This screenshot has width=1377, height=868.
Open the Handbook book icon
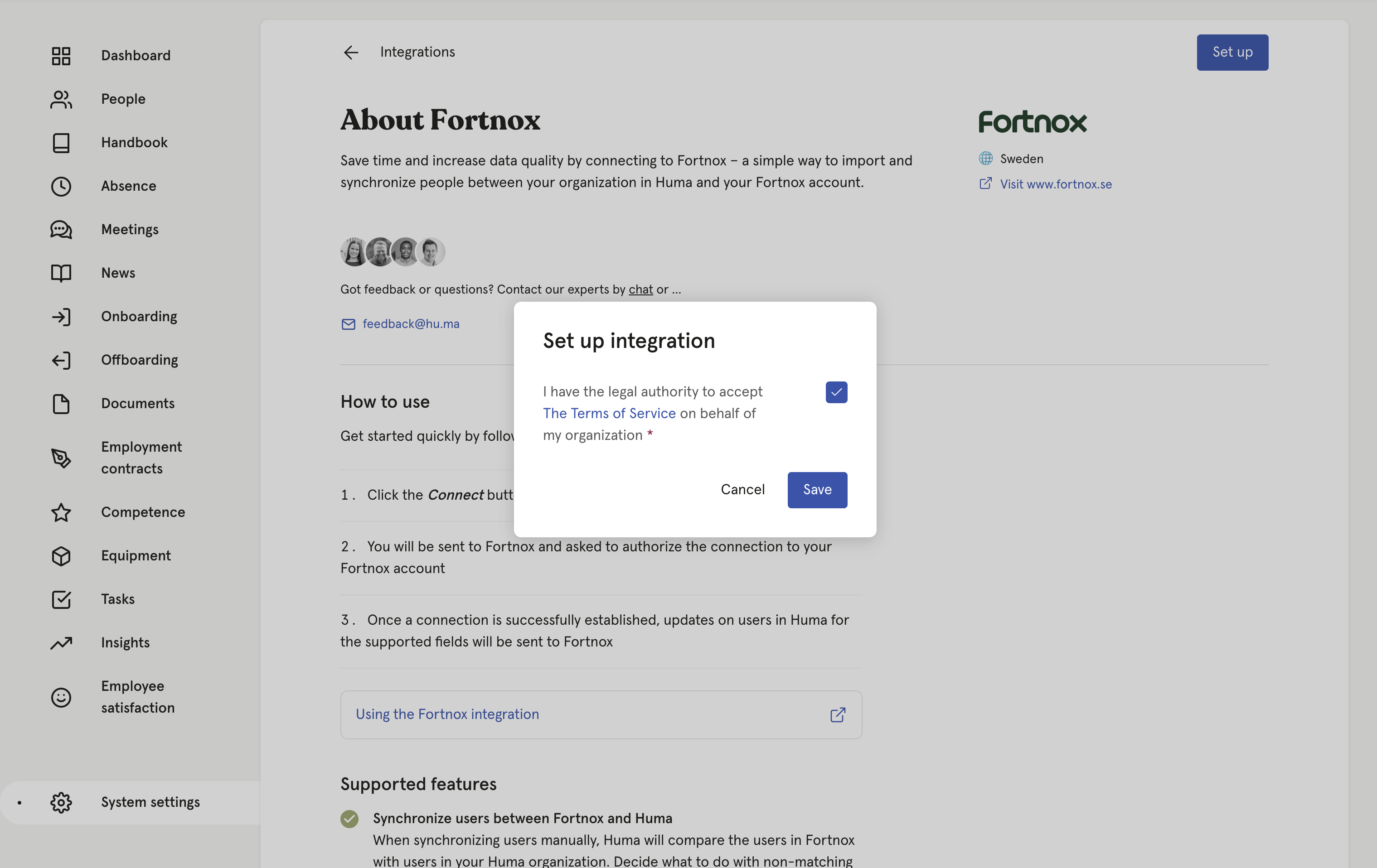point(61,143)
